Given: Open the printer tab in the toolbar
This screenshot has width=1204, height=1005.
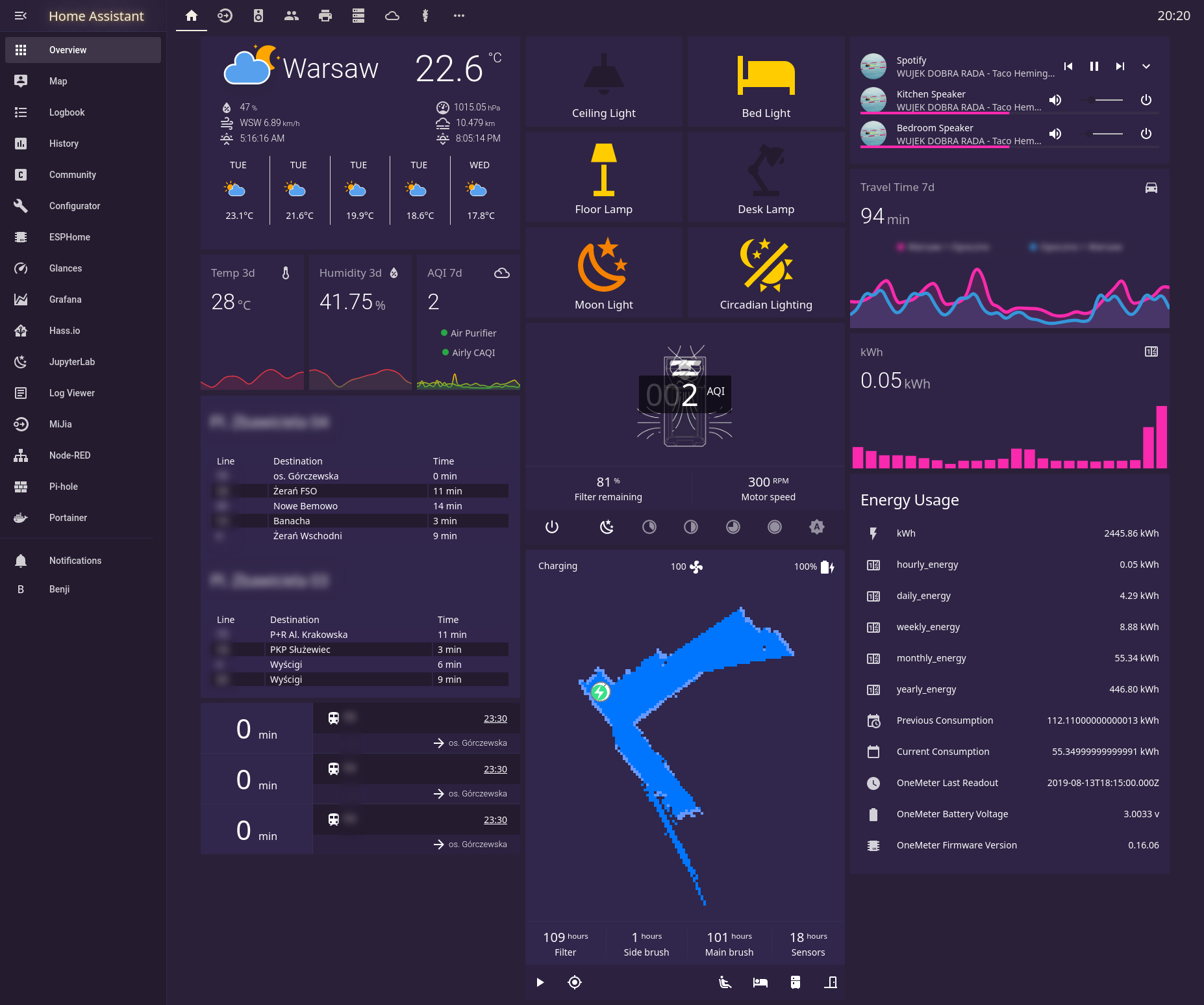Looking at the screenshot, I should coord(325,16).
